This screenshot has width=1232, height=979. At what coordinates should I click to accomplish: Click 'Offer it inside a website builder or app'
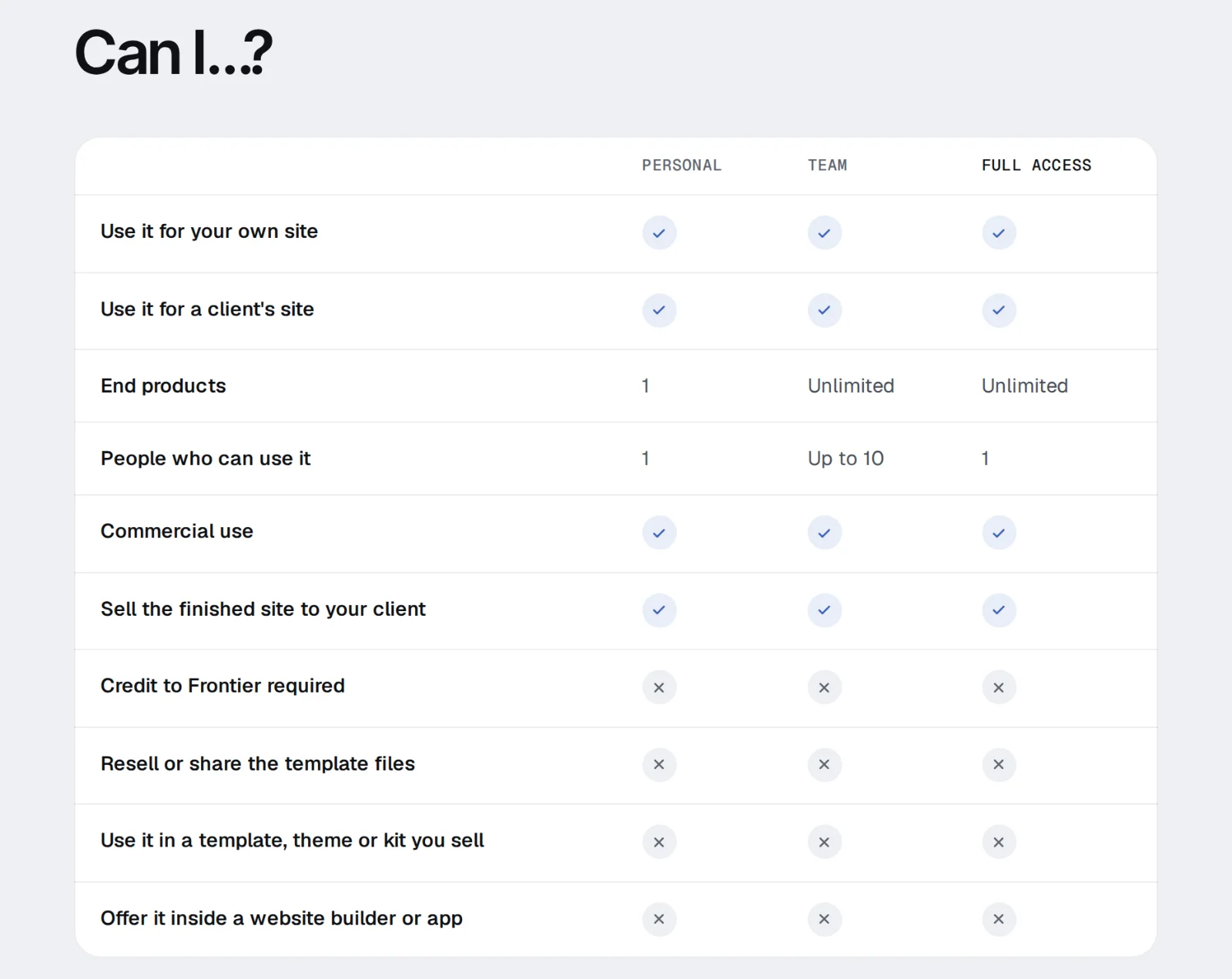point(282,918)
